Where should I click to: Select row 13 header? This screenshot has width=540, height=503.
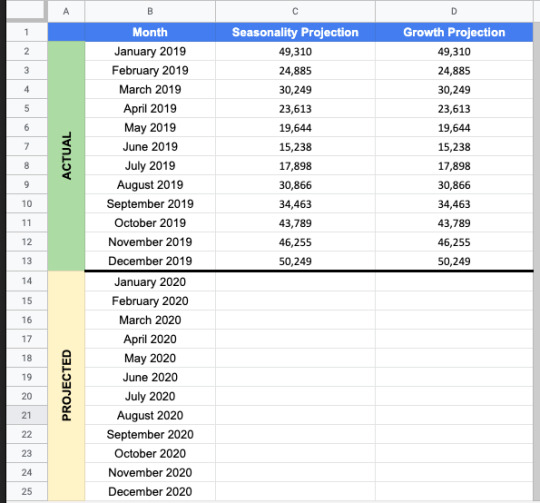(x=27, y=261)
